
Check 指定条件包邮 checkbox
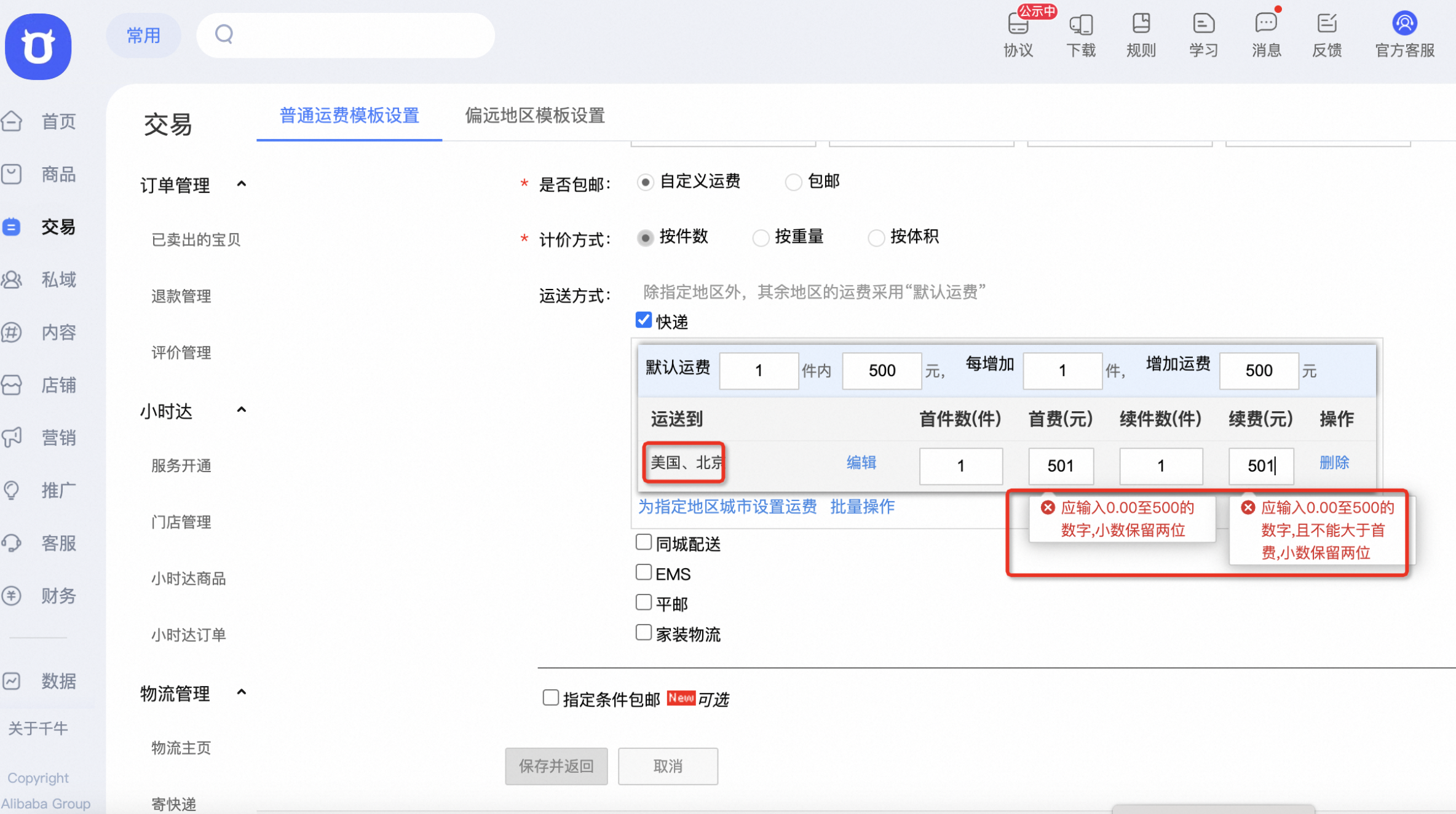point(550,698)
